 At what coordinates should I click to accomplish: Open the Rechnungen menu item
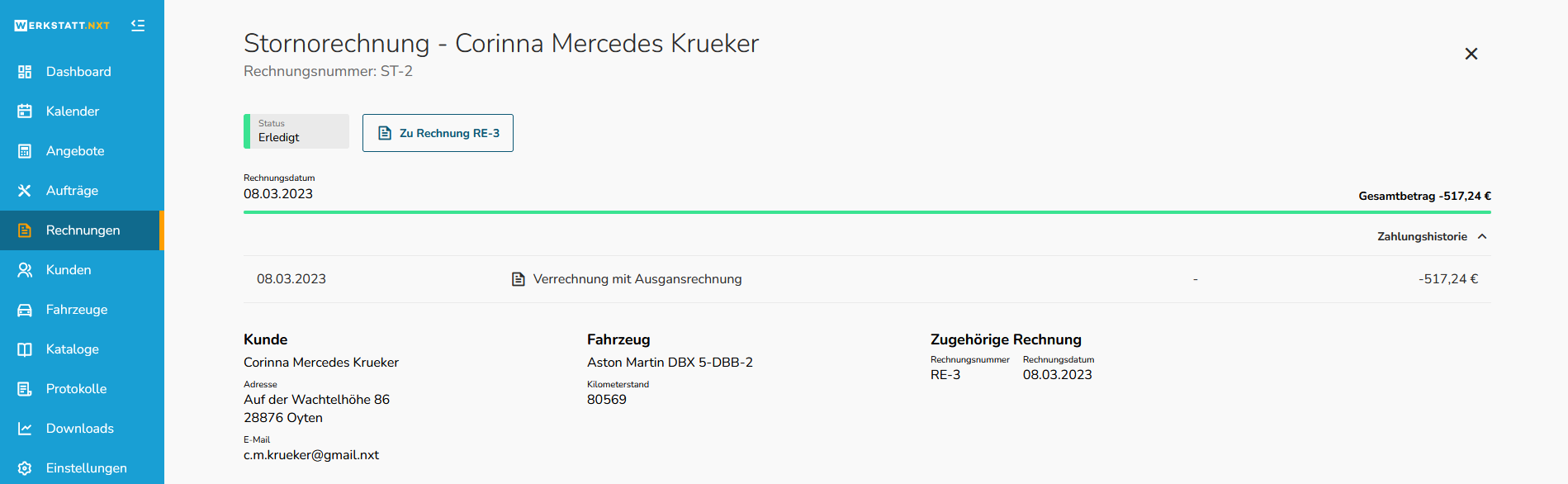pos(82,230)
